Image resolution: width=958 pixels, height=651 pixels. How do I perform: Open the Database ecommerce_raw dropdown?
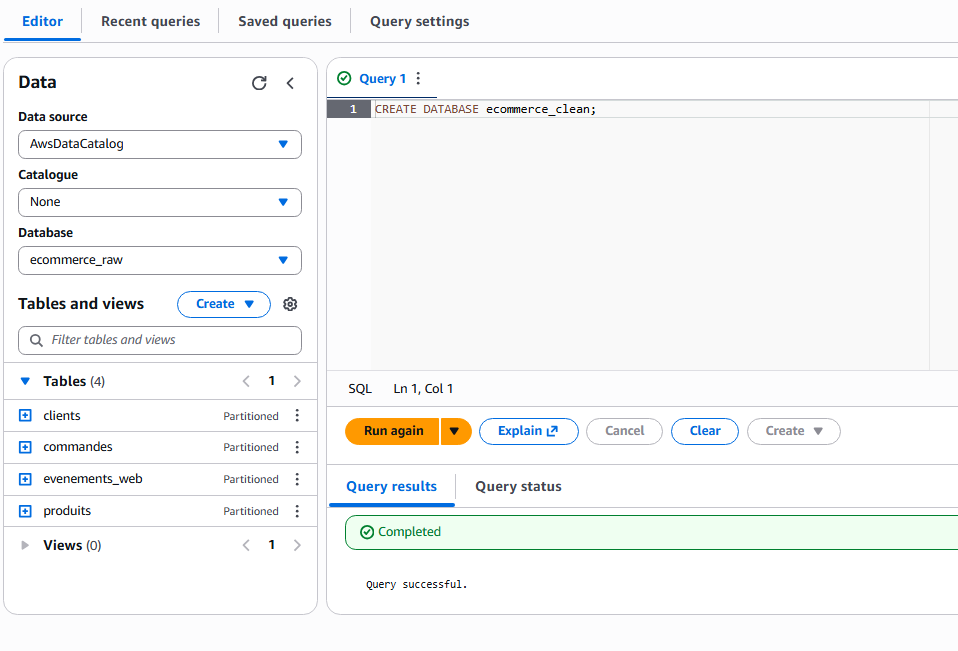pos(160,260)
